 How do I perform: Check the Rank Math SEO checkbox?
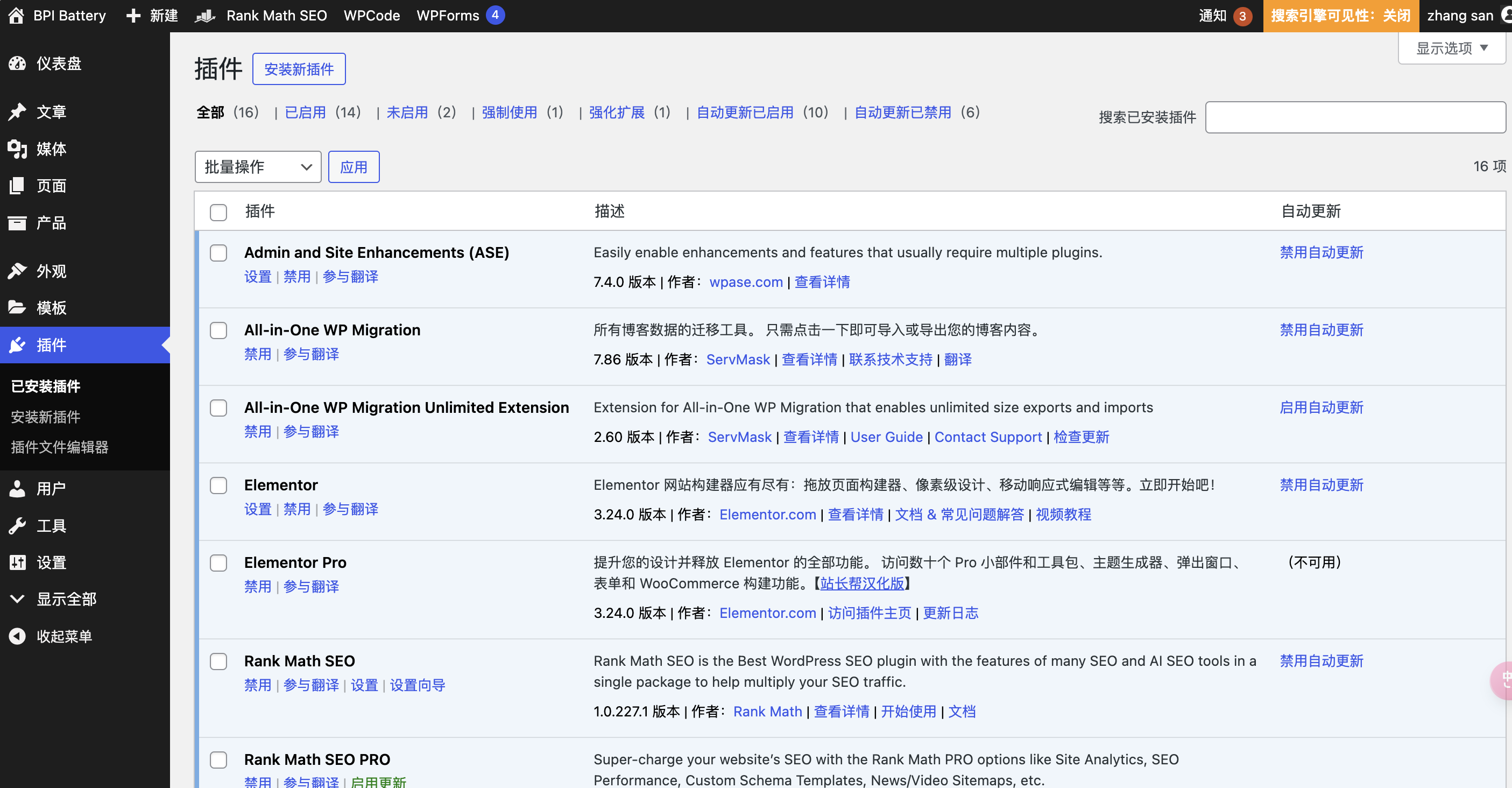click(x=218, y=662)
